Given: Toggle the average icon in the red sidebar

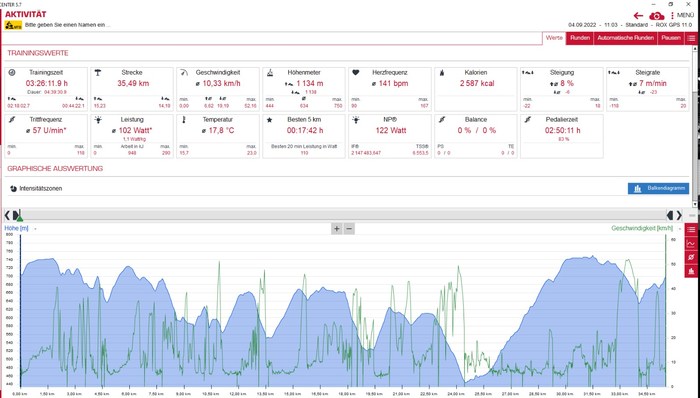Looking at the screenshot, I should point(692,257).
